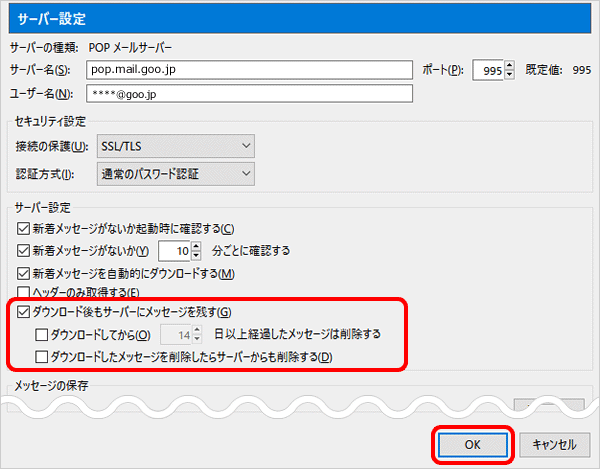Click the キャンセル button
Screen dimensions: 600x469
pos(554,444)
